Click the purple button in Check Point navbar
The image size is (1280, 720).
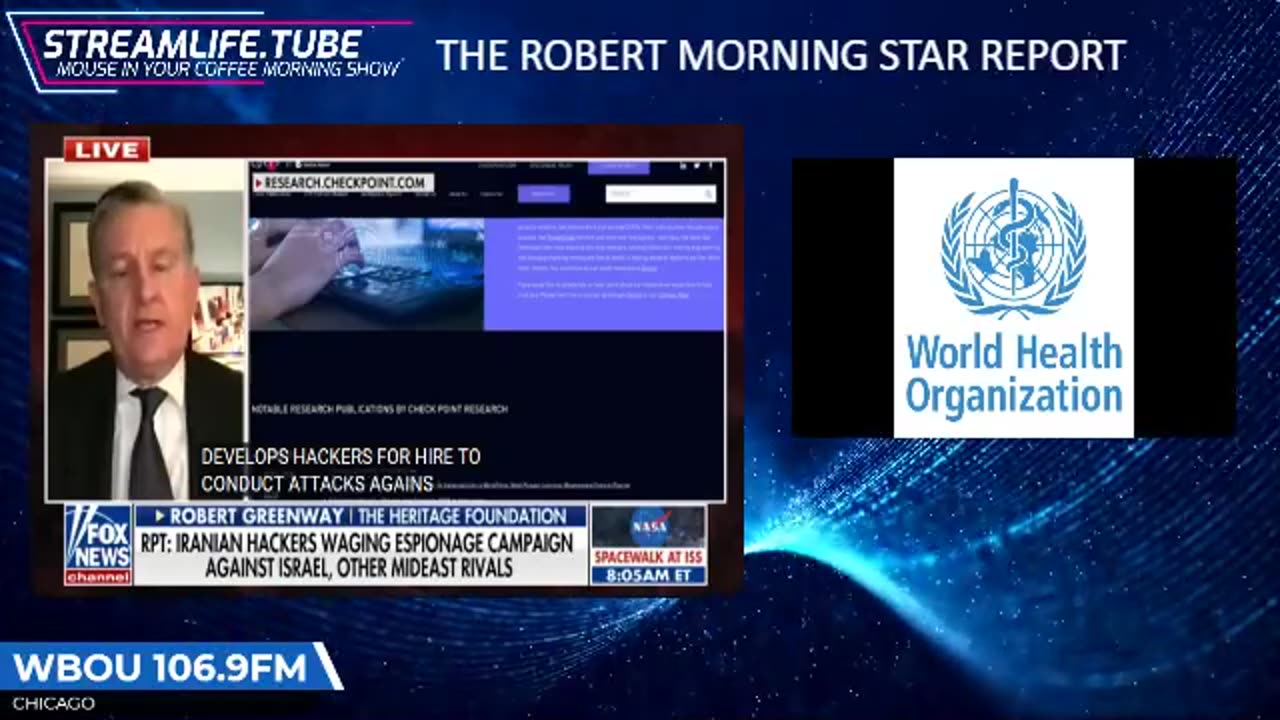click(543, 194)
